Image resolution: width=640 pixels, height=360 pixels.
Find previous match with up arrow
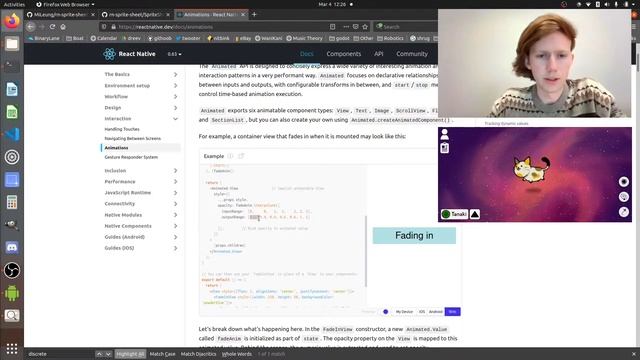pyautogui.click(x=99, y=354)
